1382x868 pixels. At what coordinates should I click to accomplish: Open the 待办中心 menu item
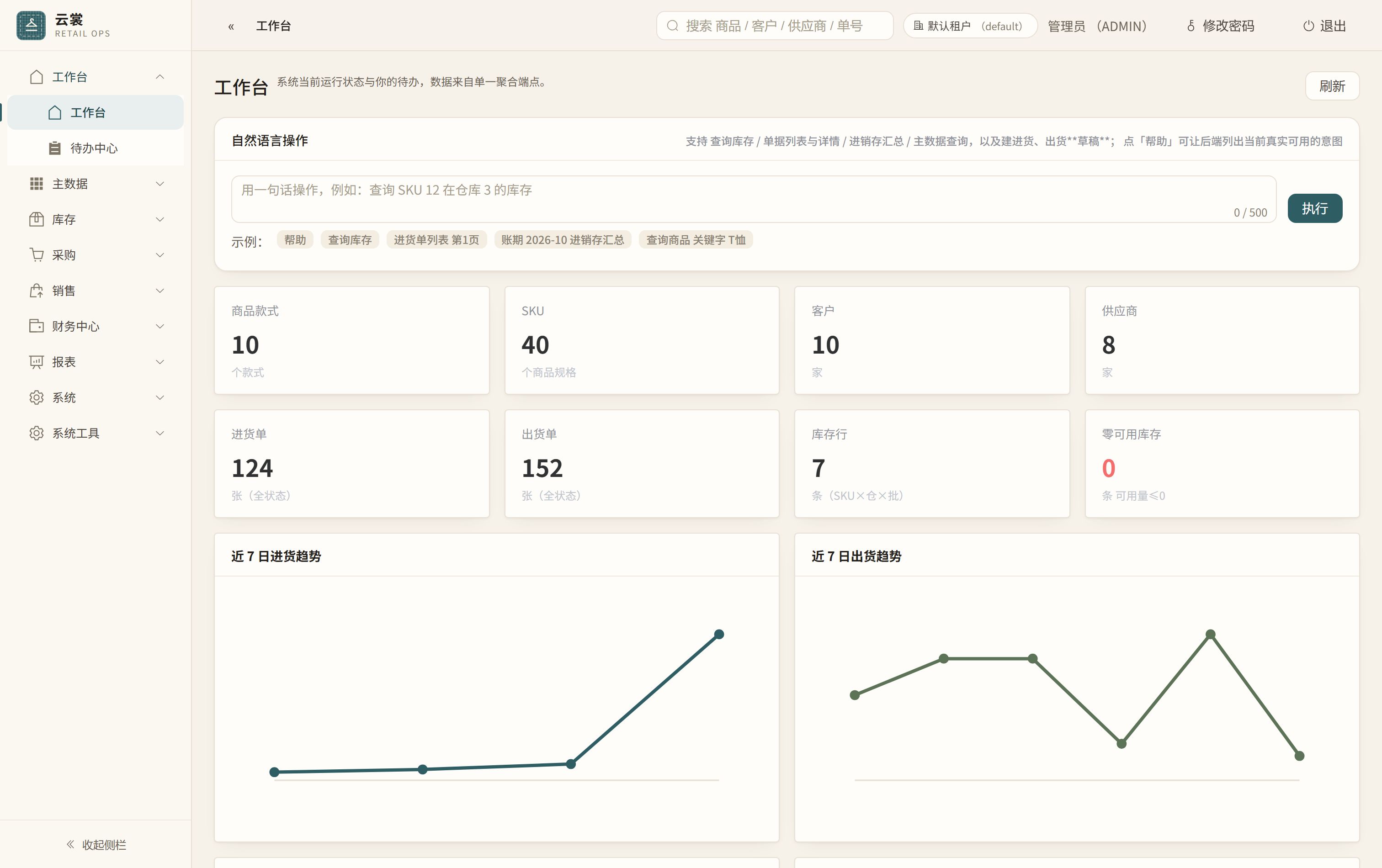coord(95,148)
